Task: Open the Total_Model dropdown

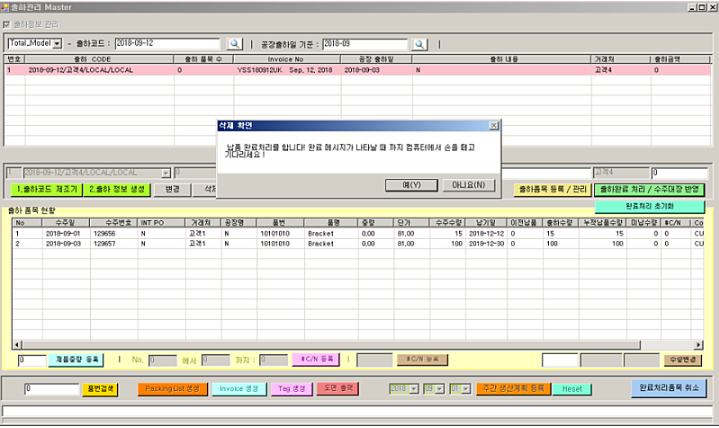Action: click(57, 44)
